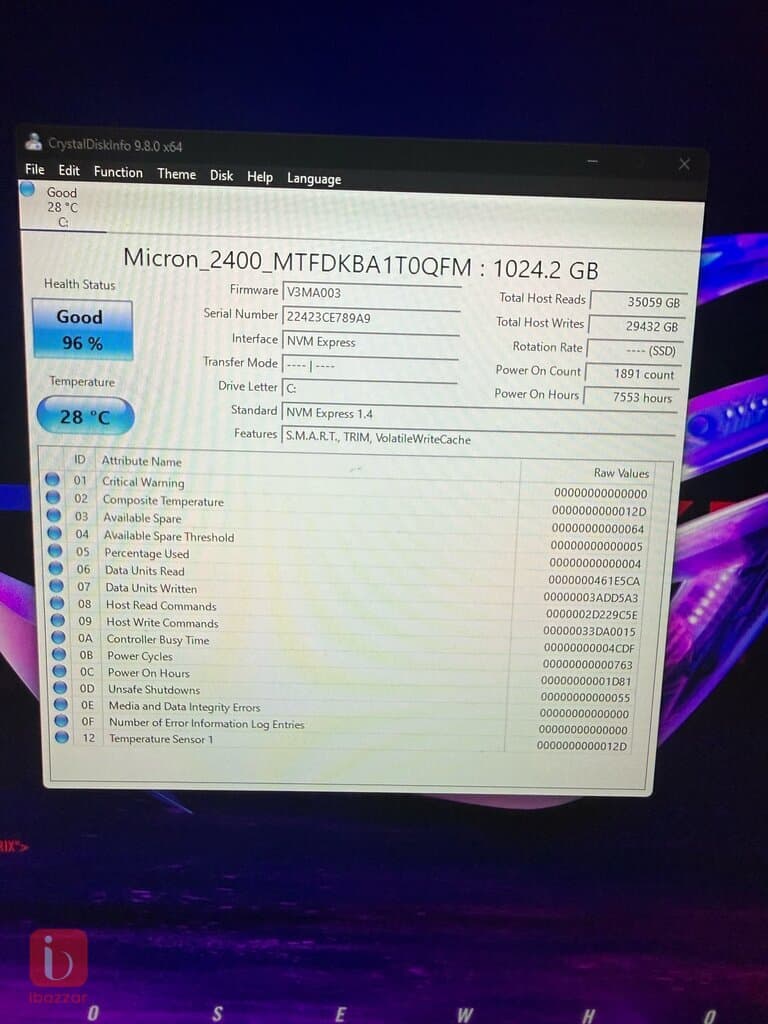The width and height of the screenshot is (768, 1024).
Task: Click raw value 00000000001D81
Action: [586, 680]
